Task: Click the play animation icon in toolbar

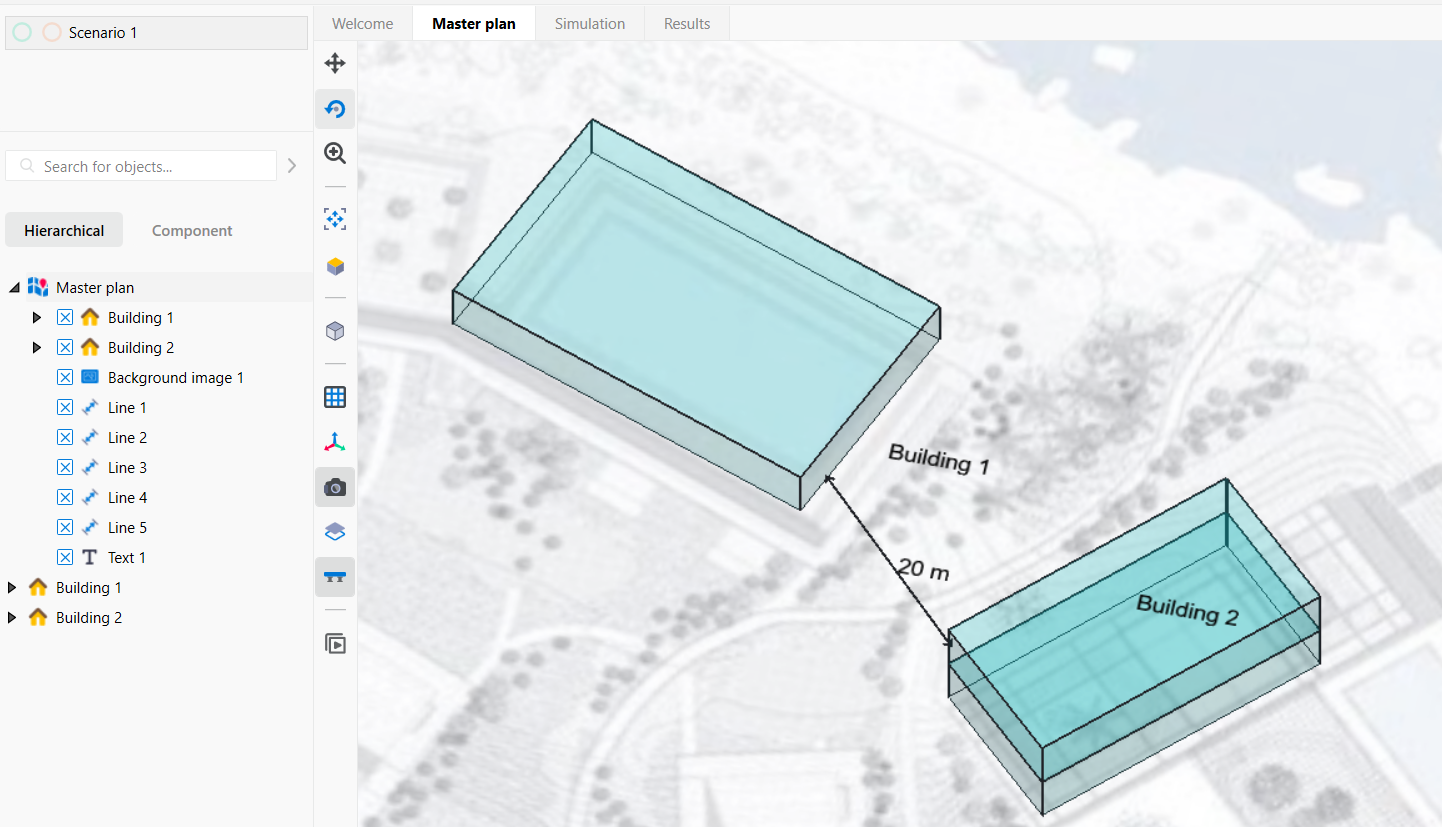Action: pyautogui.click(x=335, y=643)
